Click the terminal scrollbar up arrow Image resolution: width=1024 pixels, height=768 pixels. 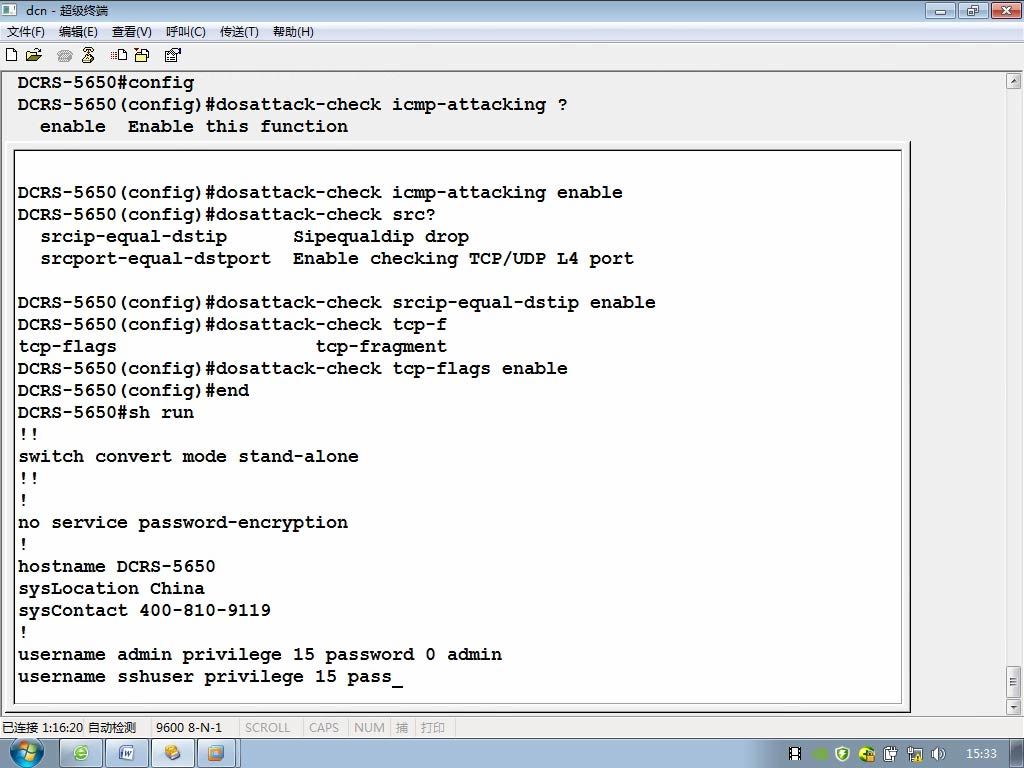1013,81
